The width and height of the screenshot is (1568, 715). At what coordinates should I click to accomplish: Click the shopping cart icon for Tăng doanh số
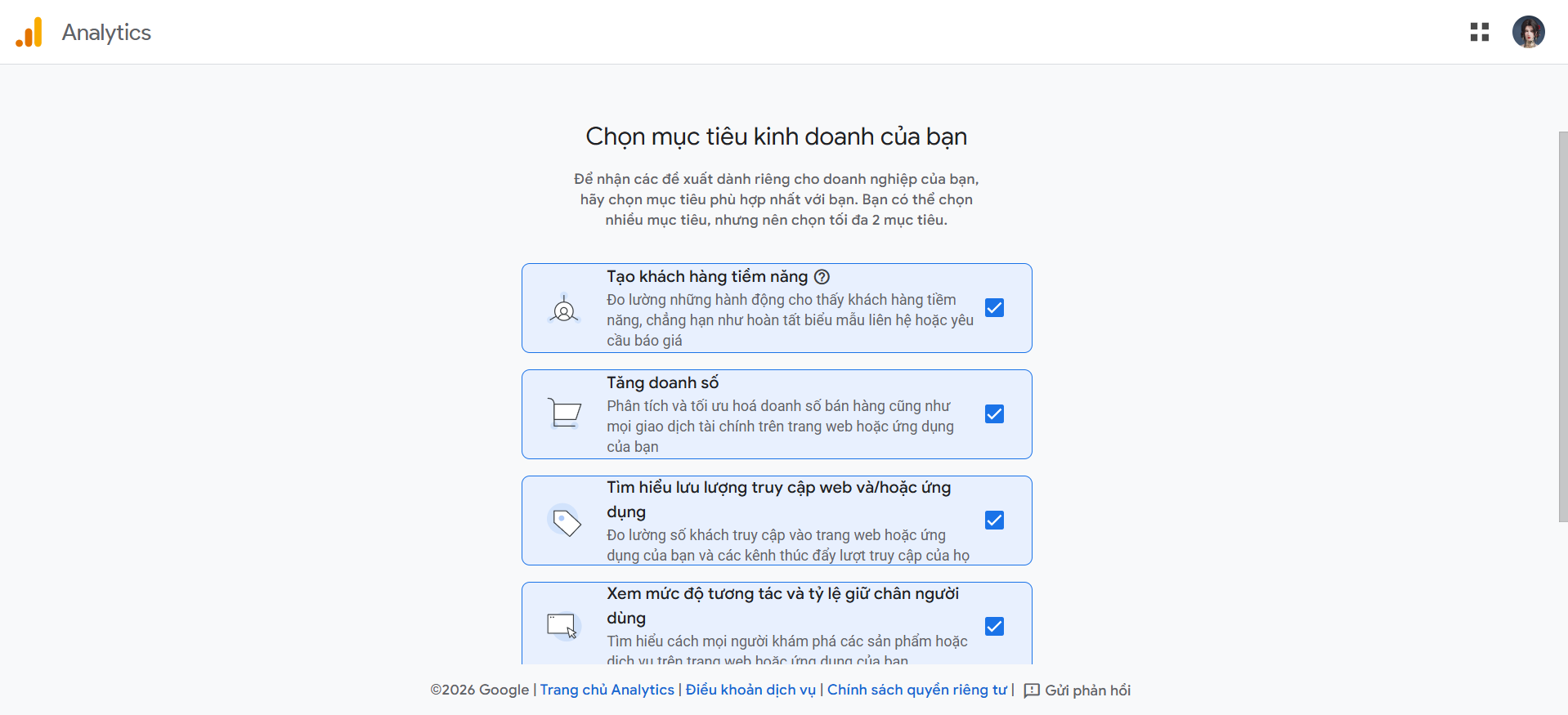coord(563,413)
